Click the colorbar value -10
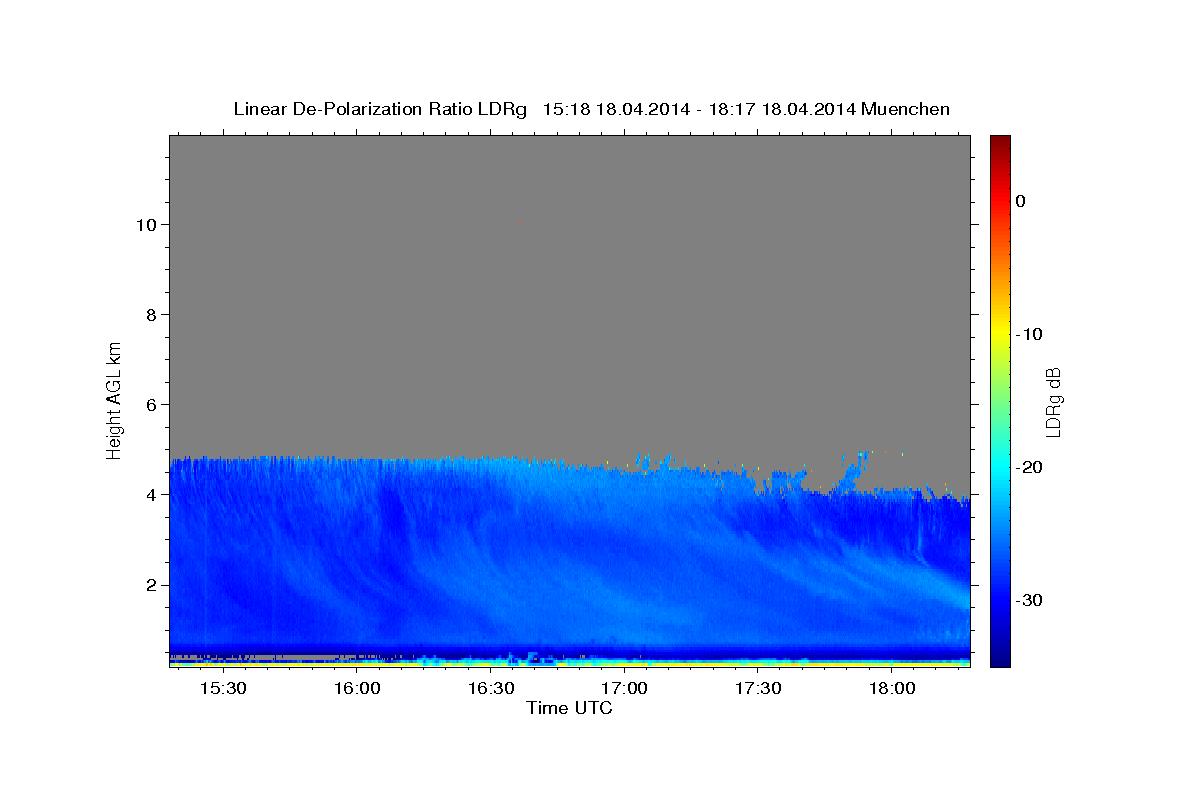1200x800 pixels. 1029,334
